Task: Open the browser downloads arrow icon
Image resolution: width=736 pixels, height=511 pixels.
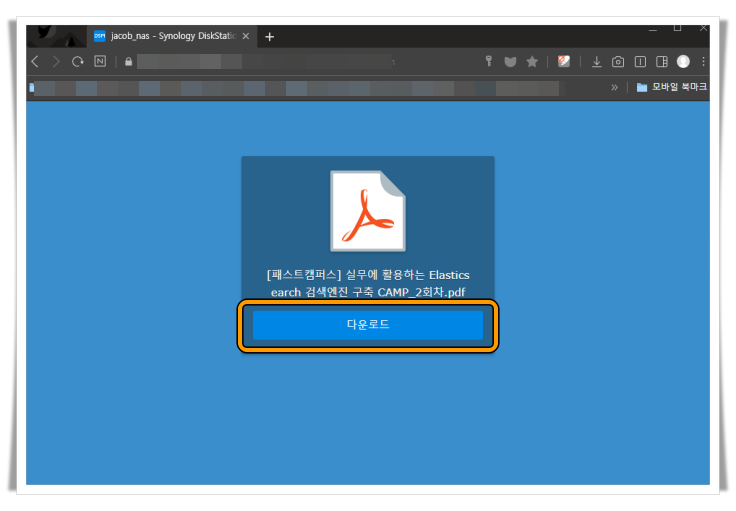Action: tap(597, 61)
